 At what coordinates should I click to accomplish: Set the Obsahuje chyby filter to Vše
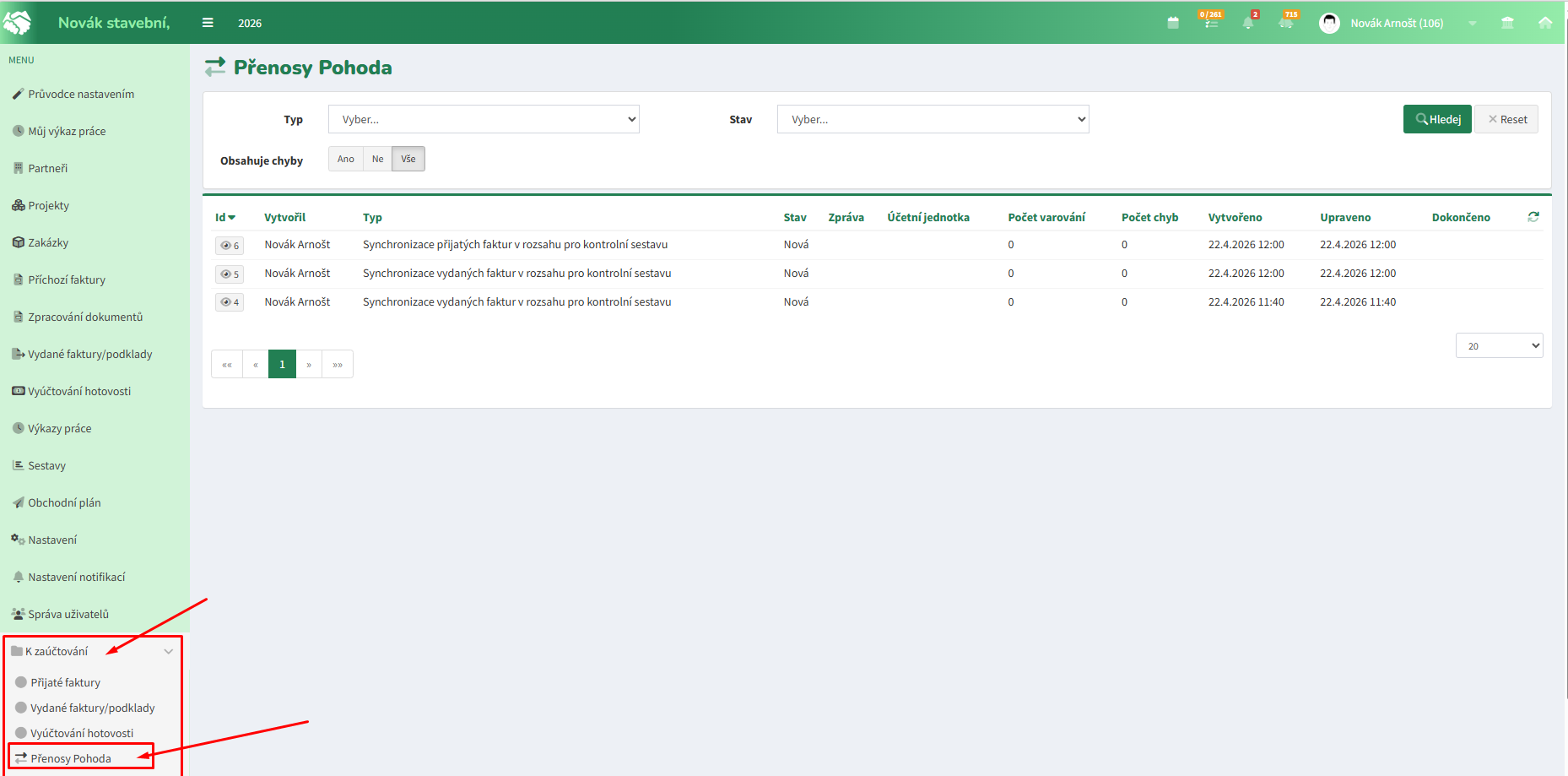408,159
